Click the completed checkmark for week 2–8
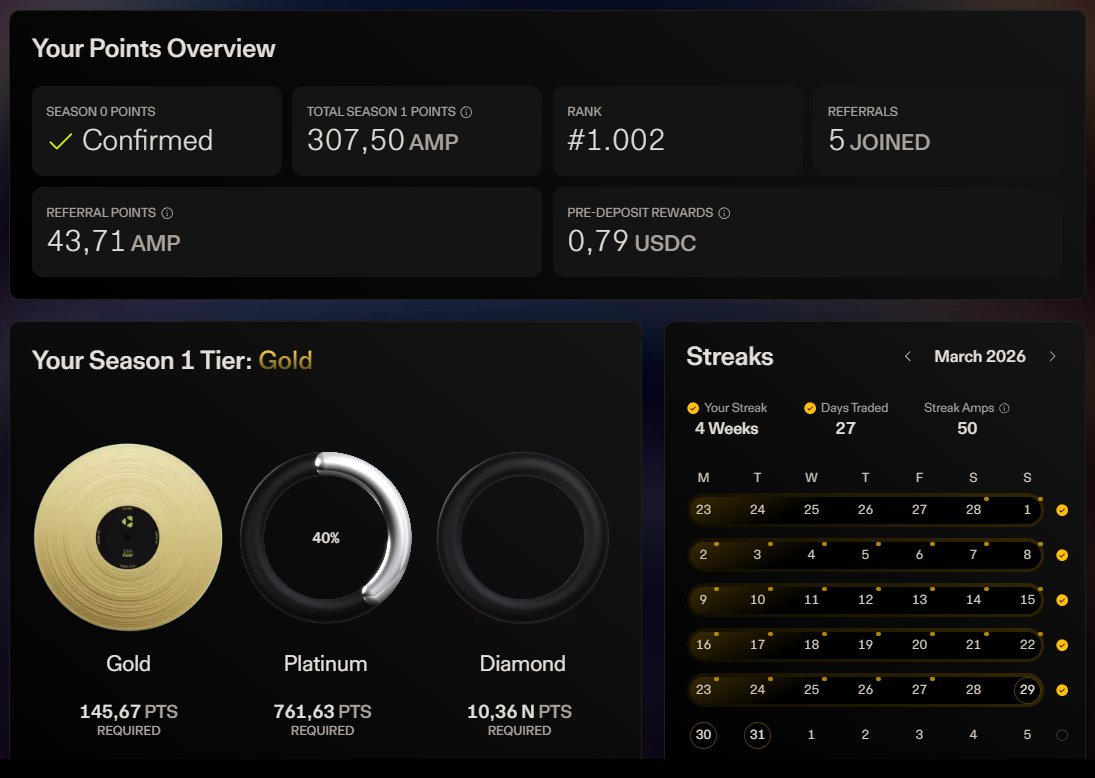 (x=1062, y=555)
